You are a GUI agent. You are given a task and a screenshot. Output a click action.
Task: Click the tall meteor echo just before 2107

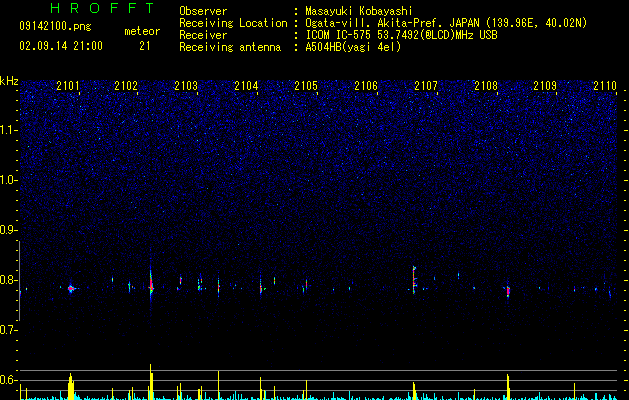tap(414, 280)
